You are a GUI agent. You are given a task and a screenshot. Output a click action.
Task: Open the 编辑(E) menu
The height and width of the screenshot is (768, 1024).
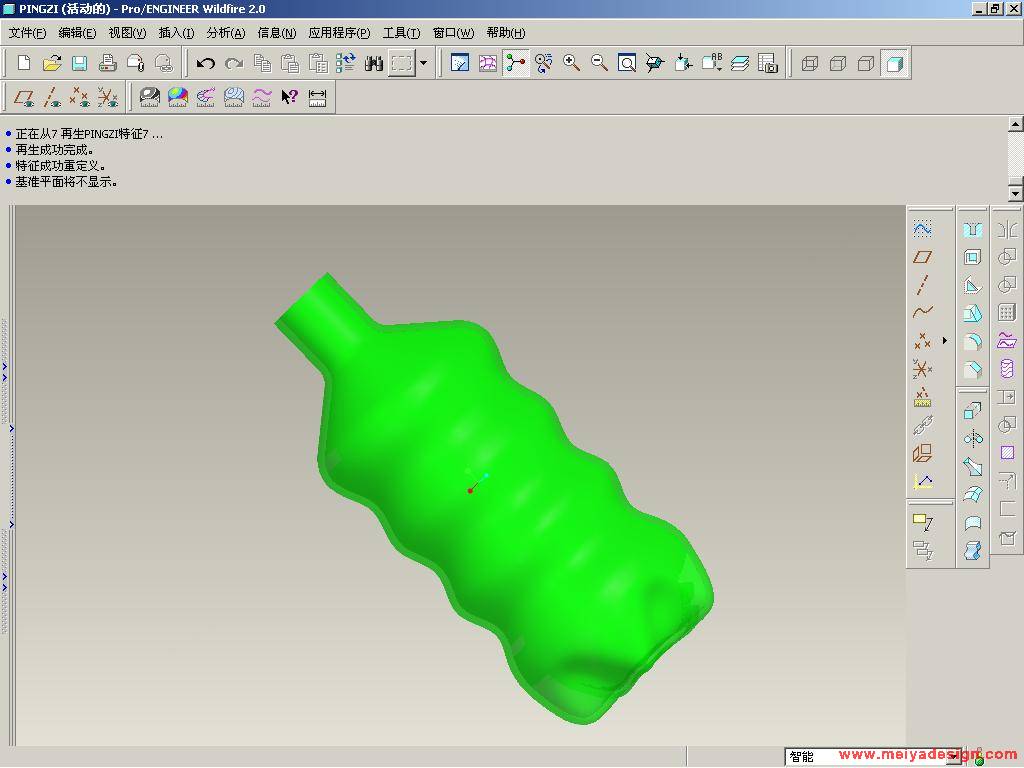77,33
